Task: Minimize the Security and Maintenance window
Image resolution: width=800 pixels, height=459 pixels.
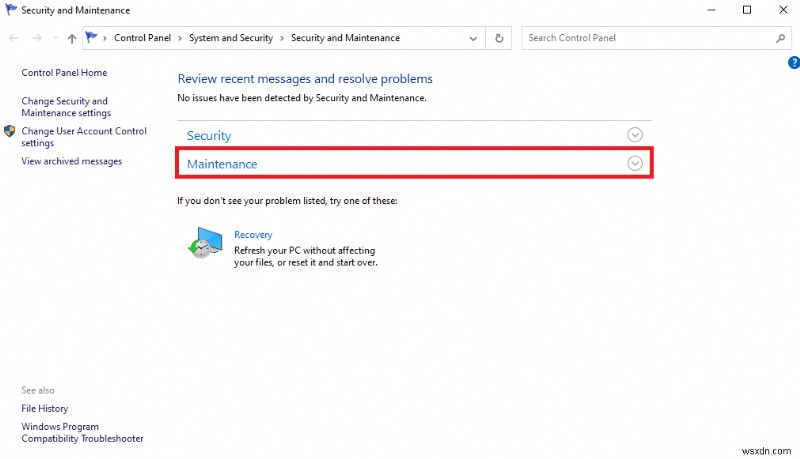Action: pos(711,10)
